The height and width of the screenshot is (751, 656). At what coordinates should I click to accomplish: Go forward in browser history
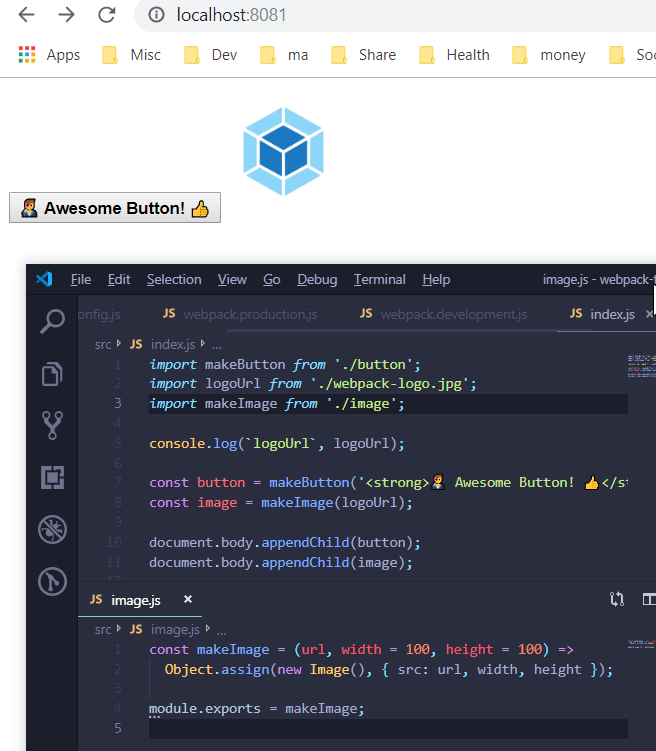(x=66, y=15)
